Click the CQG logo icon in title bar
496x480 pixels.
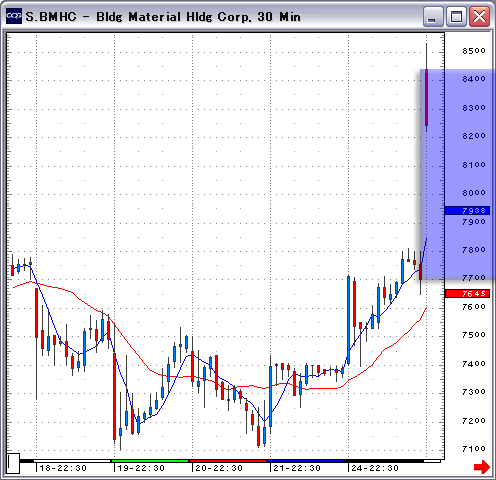coord(14,16)
